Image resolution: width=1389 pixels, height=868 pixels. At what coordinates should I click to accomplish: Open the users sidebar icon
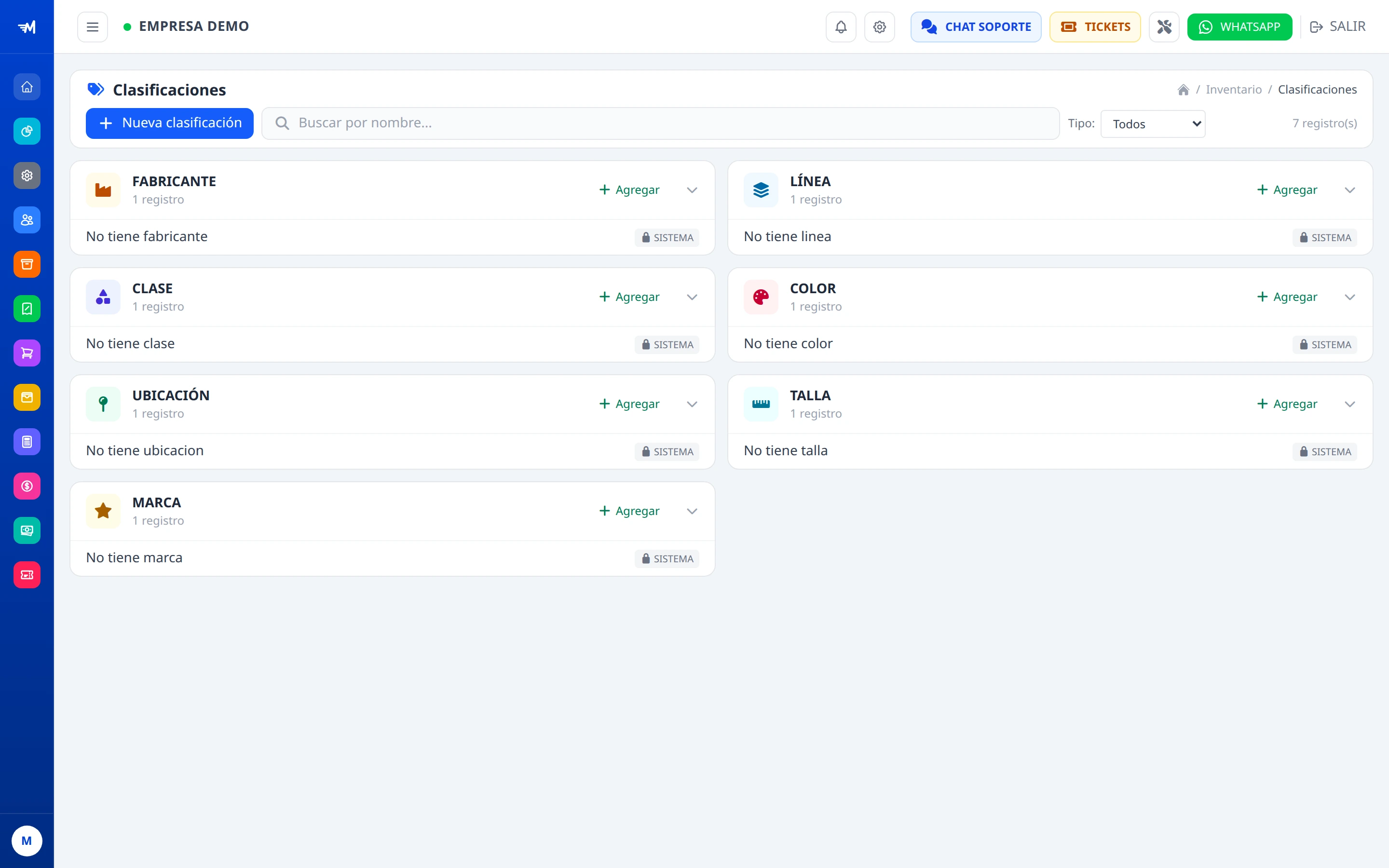[27, 220]
